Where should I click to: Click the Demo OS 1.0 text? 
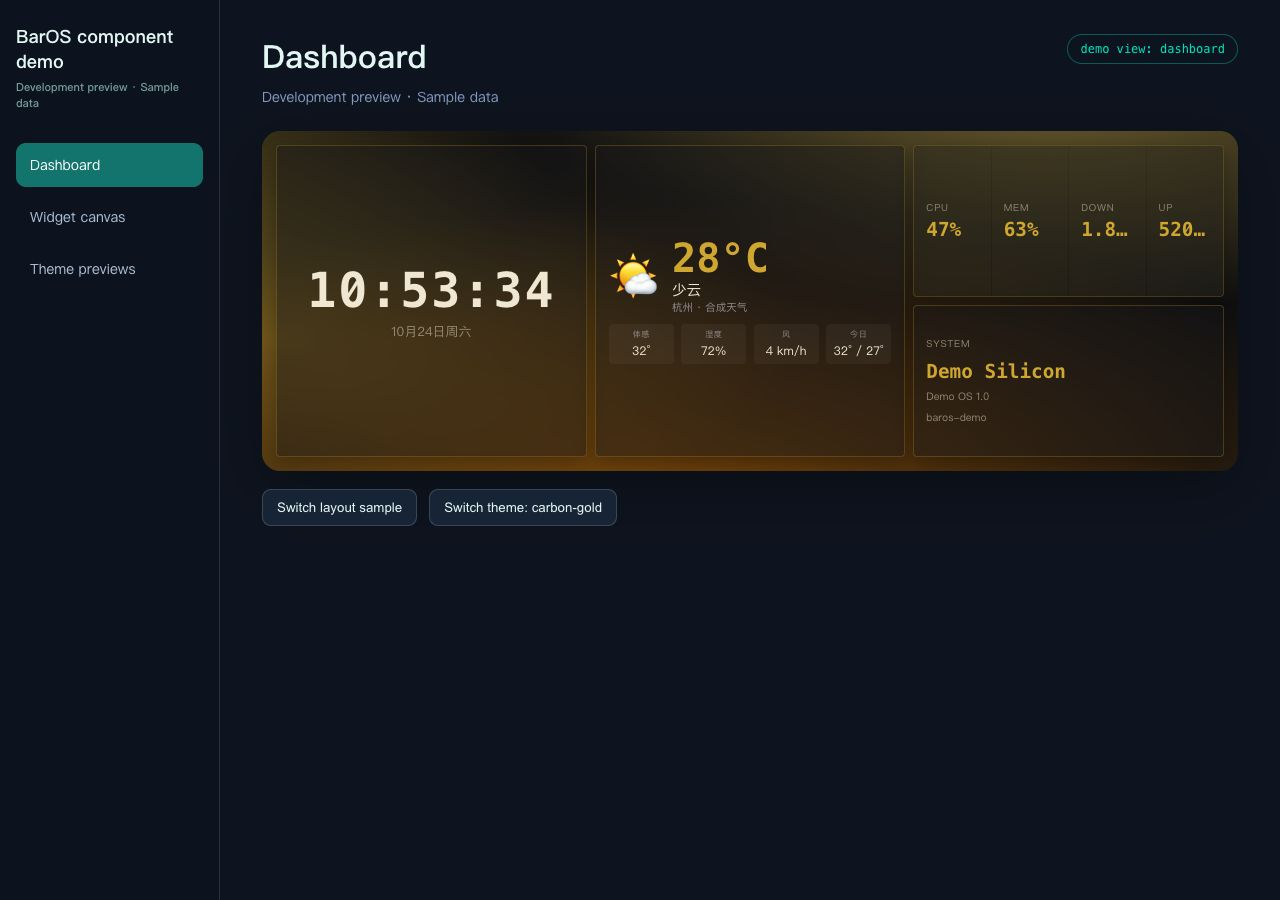957,397
